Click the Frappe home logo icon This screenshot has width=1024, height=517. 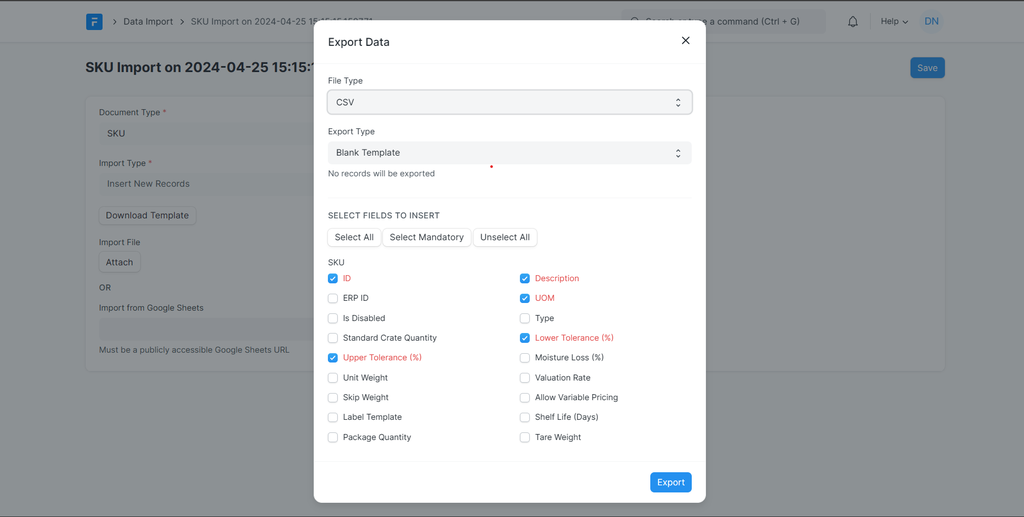coord(94,22)
